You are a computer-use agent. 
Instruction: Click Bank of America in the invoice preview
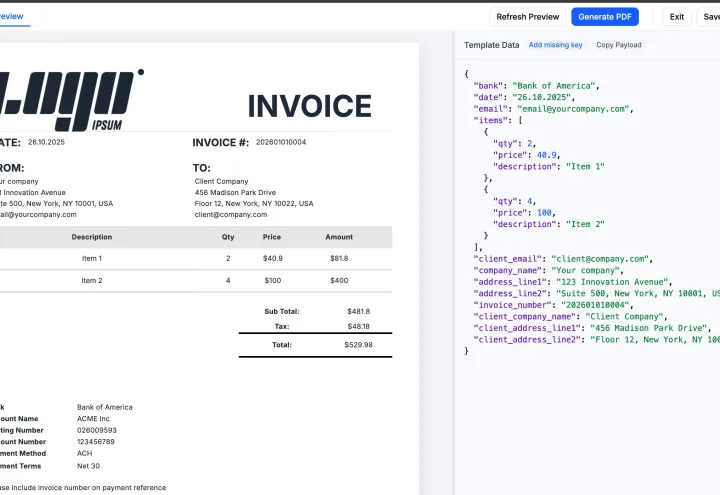coord(105,407)
